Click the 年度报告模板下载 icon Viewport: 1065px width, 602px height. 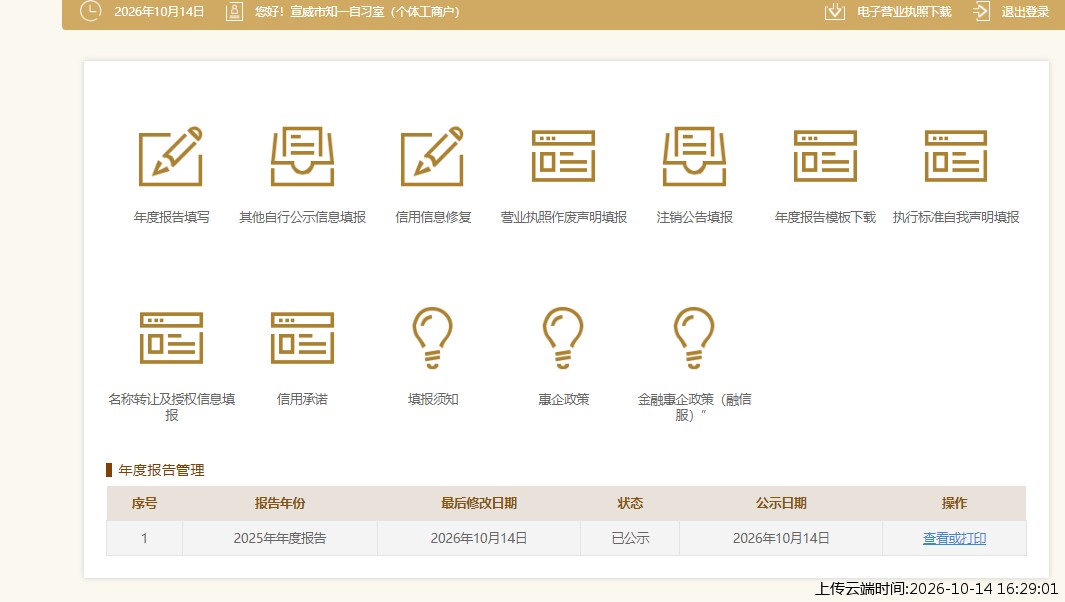coord(825,156)
